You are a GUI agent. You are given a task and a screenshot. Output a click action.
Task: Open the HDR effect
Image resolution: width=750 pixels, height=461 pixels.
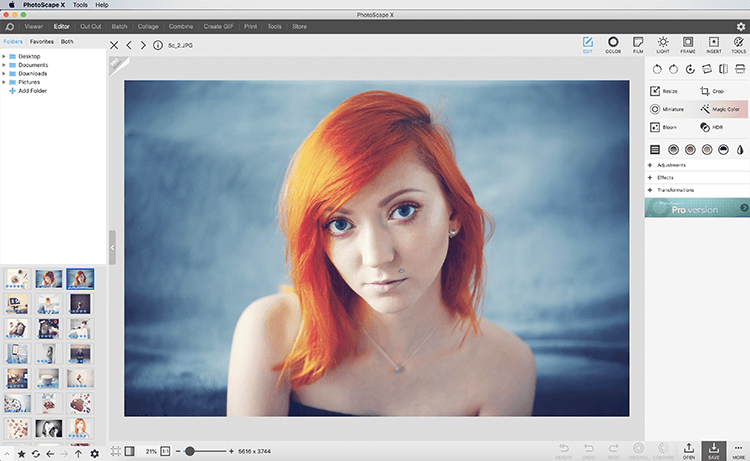coord(711,127)
